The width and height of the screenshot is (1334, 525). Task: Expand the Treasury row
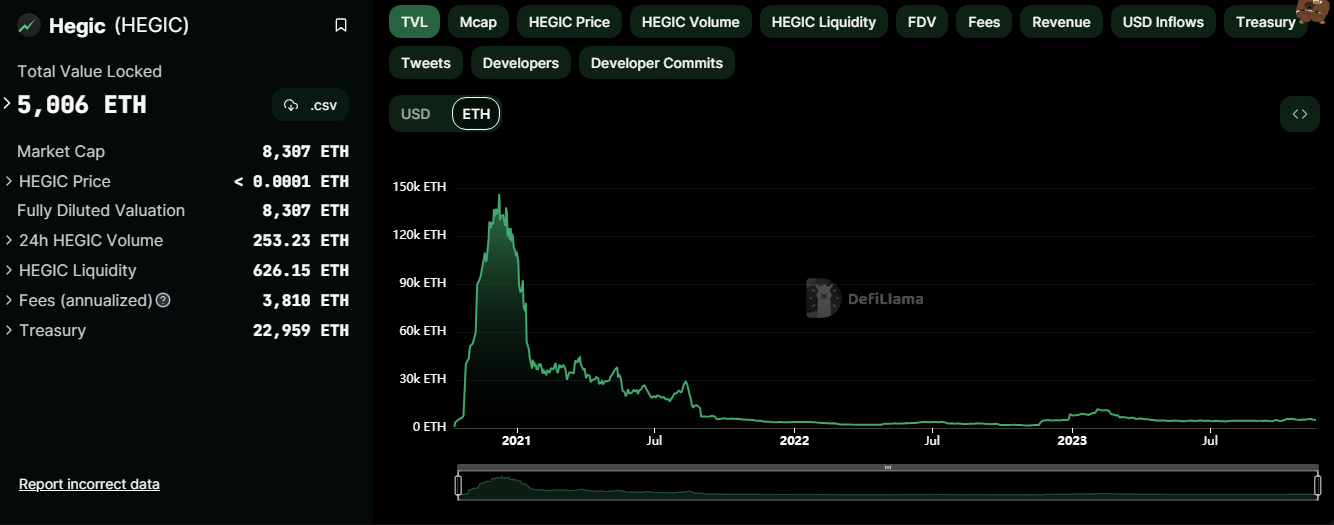[9, 330]
